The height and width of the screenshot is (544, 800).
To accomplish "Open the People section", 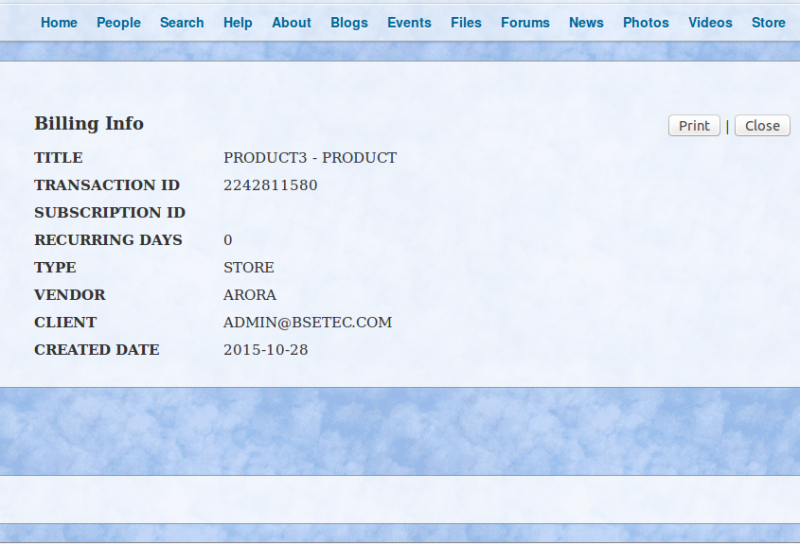I will [x=118, y=23].
